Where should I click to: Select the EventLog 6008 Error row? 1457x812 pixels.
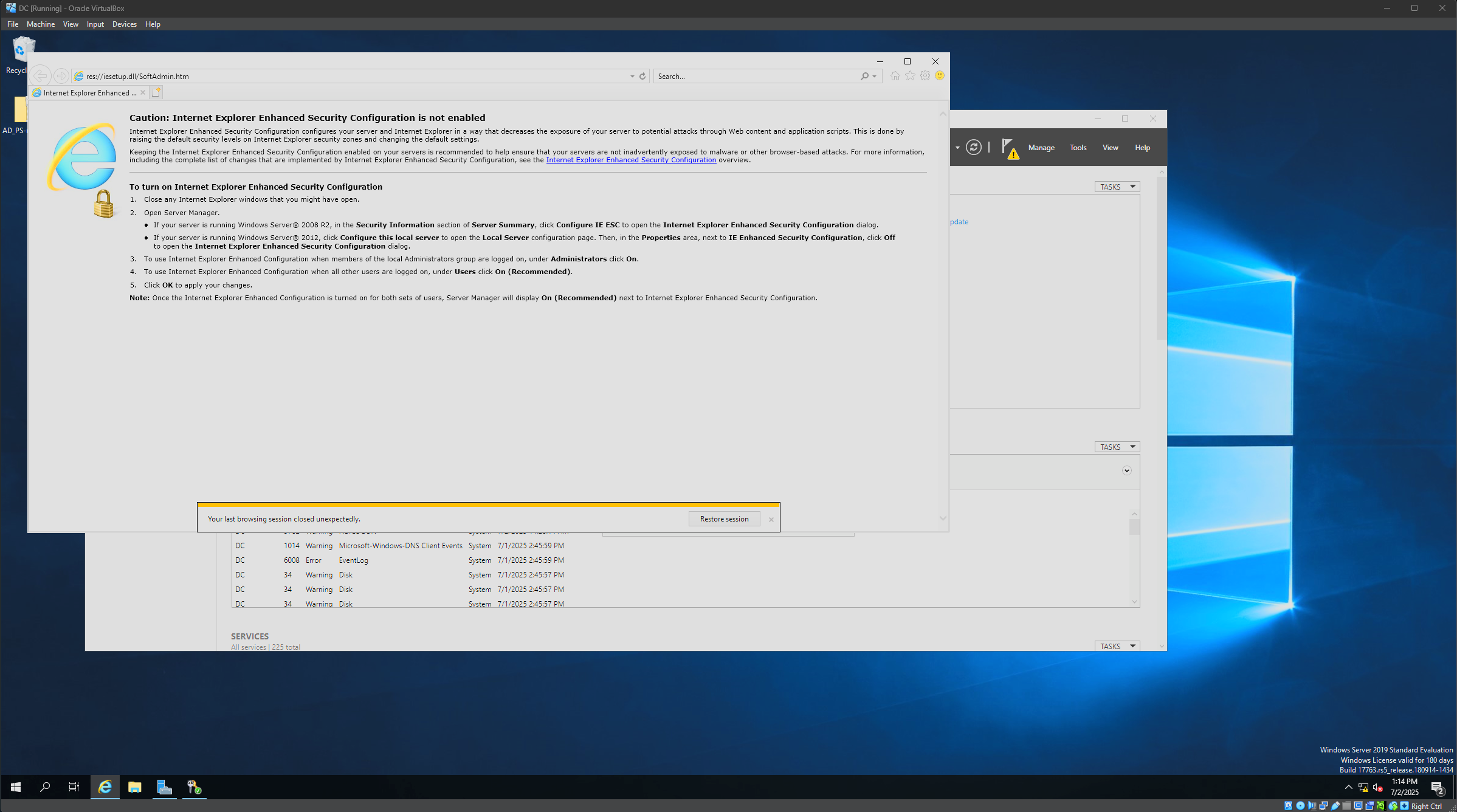pos(400,560)
